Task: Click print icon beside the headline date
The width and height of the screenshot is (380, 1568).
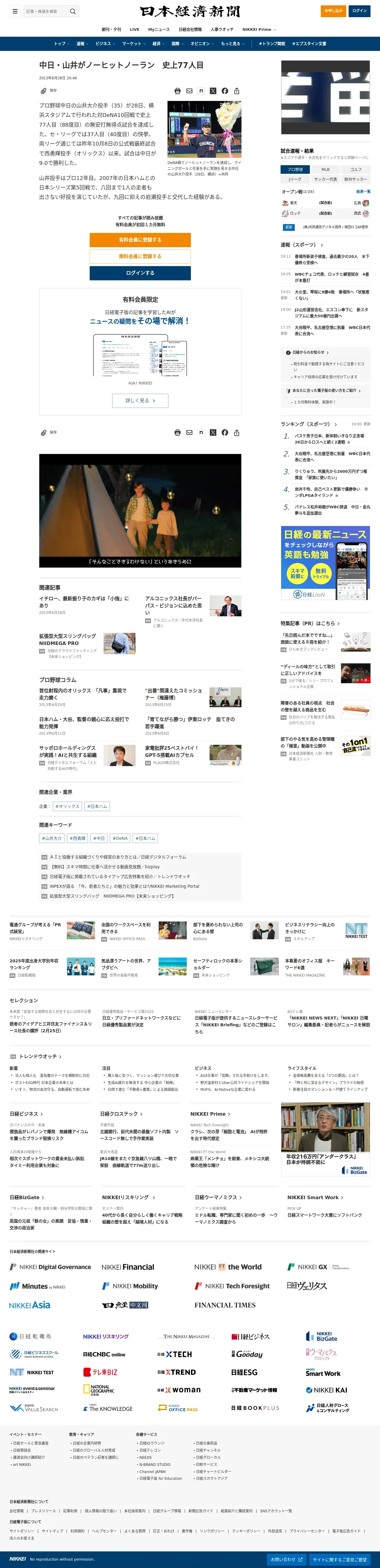Action: 177,91
